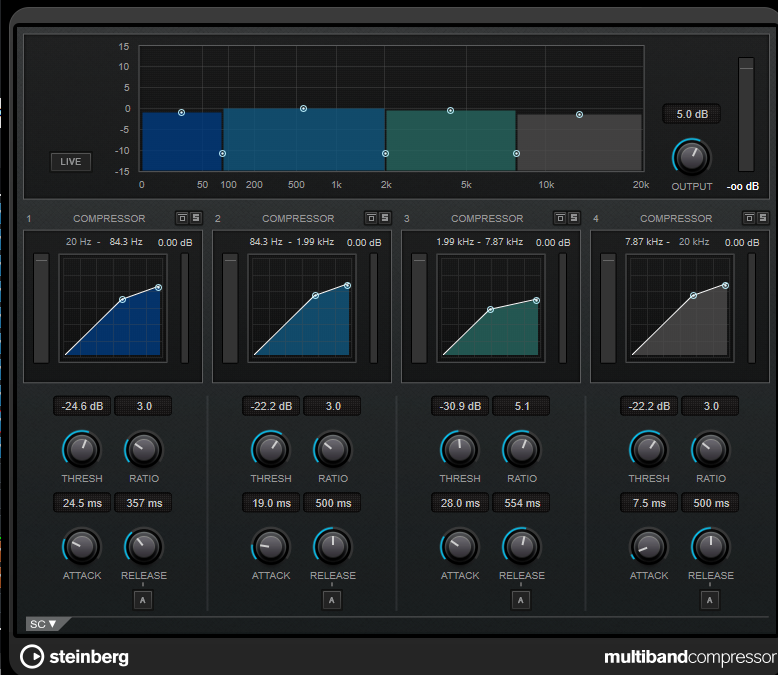Solo band 4 compressor
The height and width of the screenshot is (675, 778).
pyautogui.click(x=763, y=218)
